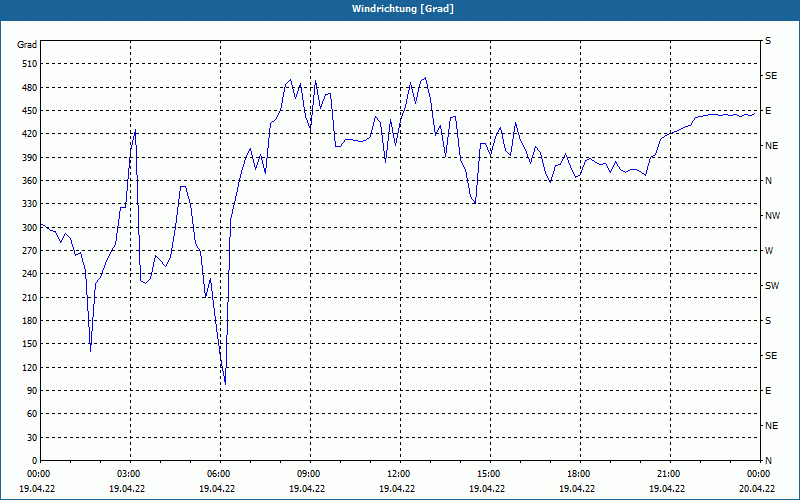This screenshot has height=500, width=800.
Task: Pick the 15:00 time axis label
Action: pyautogui.click(x=487, y=474)
